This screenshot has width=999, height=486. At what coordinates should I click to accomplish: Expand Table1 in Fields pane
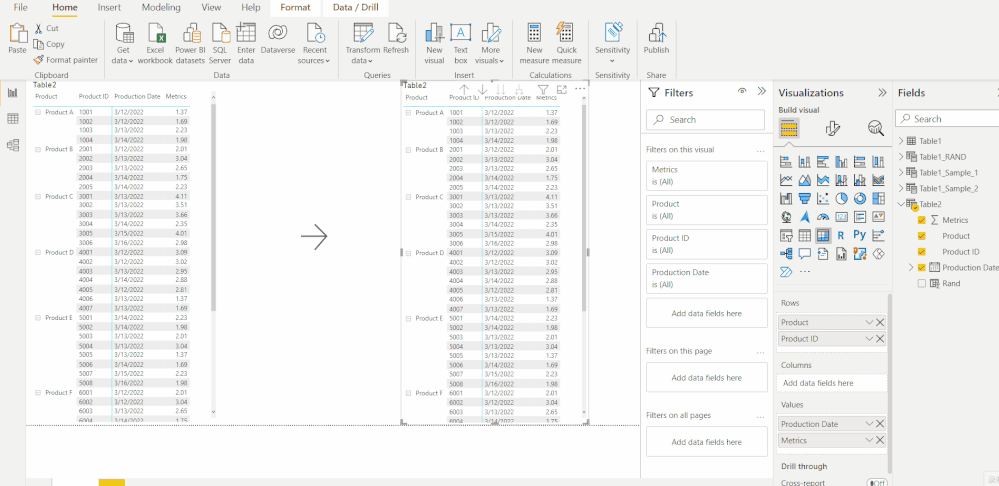pos(900,141)
